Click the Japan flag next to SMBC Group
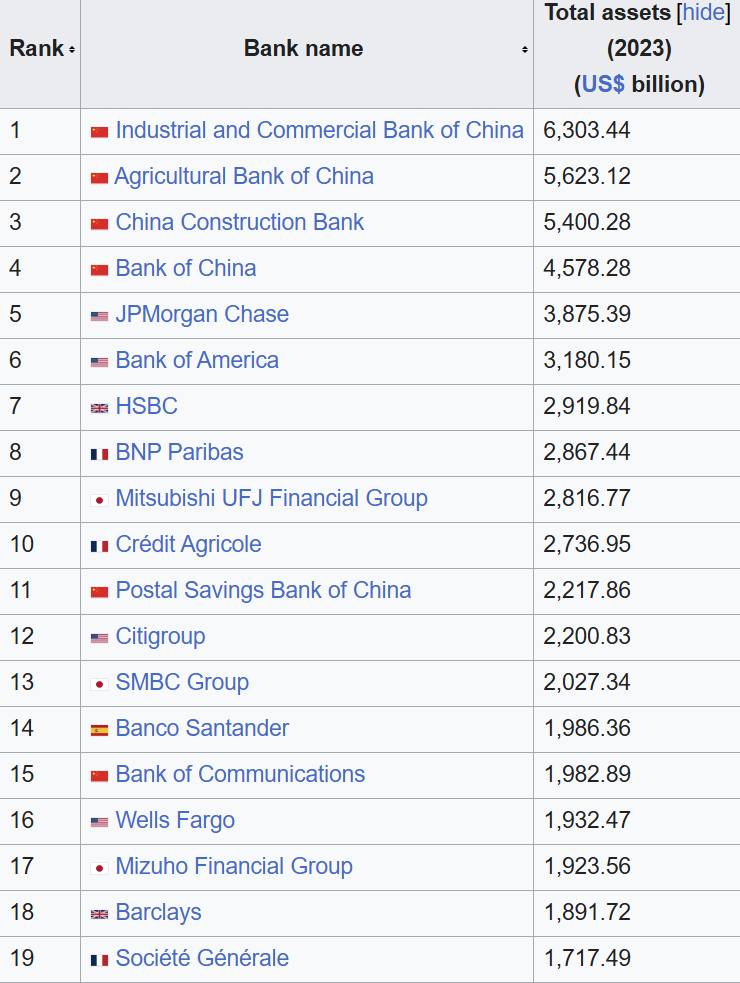Screen dimensions: 740x983 point(99,684)
